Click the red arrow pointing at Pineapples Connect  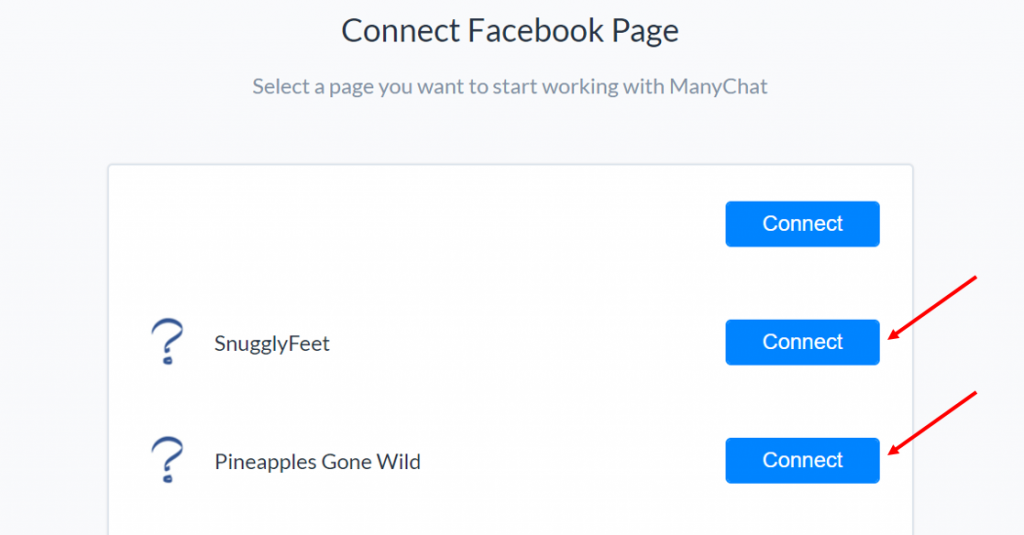click(x=932, y=423)
